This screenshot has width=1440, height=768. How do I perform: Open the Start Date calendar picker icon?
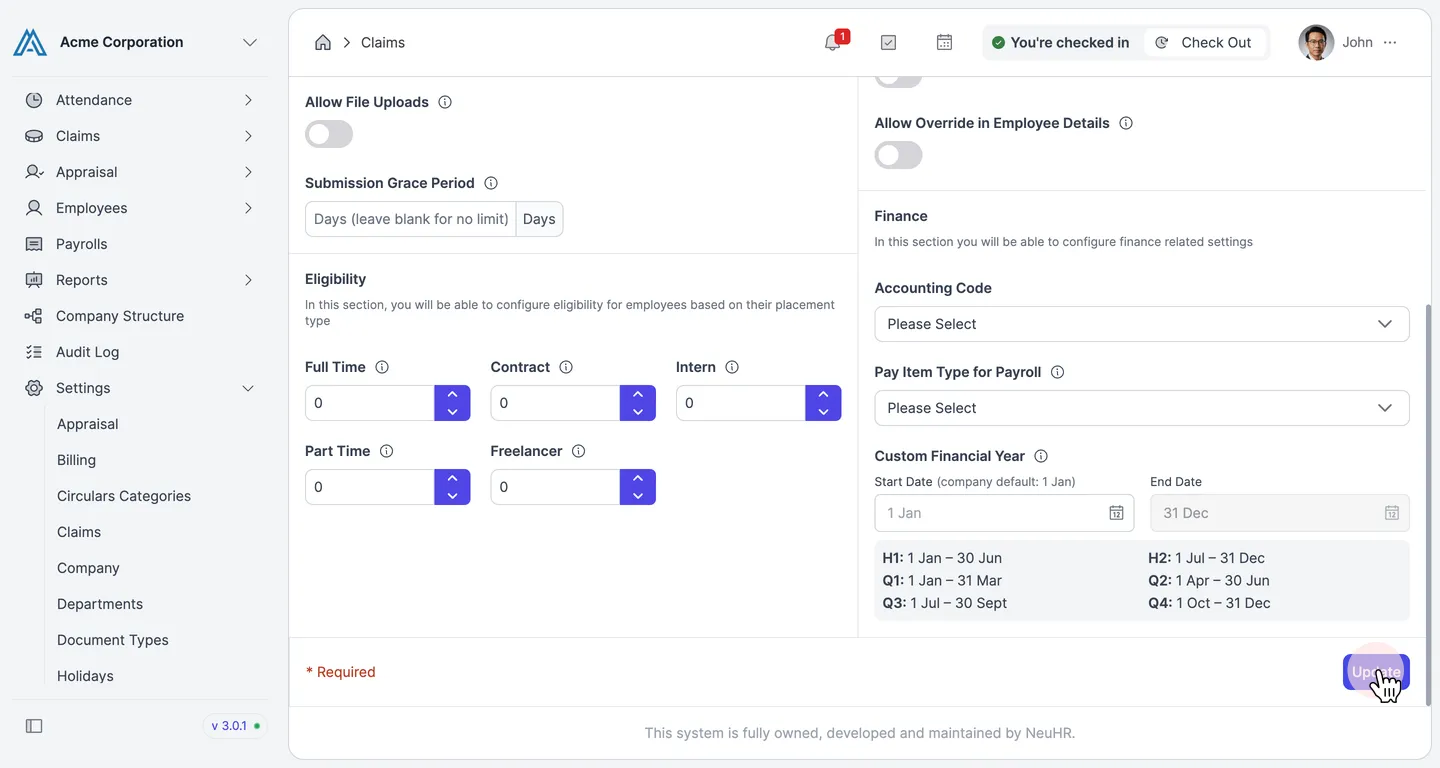(x=1117, y=513)
